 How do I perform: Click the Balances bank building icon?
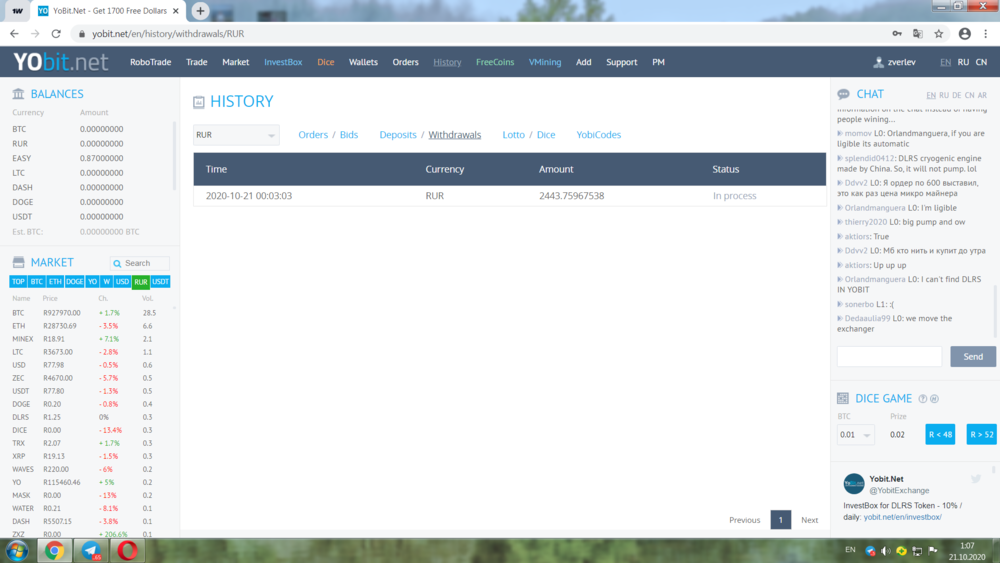18,94
